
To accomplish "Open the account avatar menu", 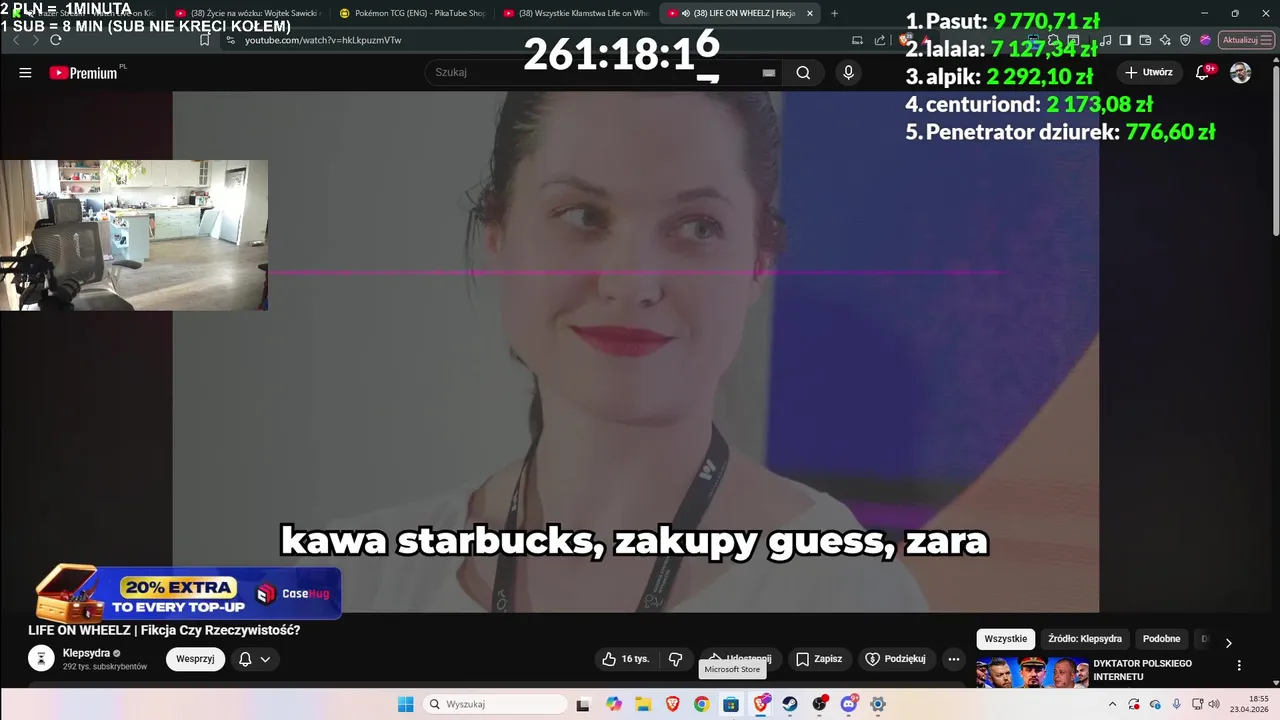I will (x=1240, y=73).
